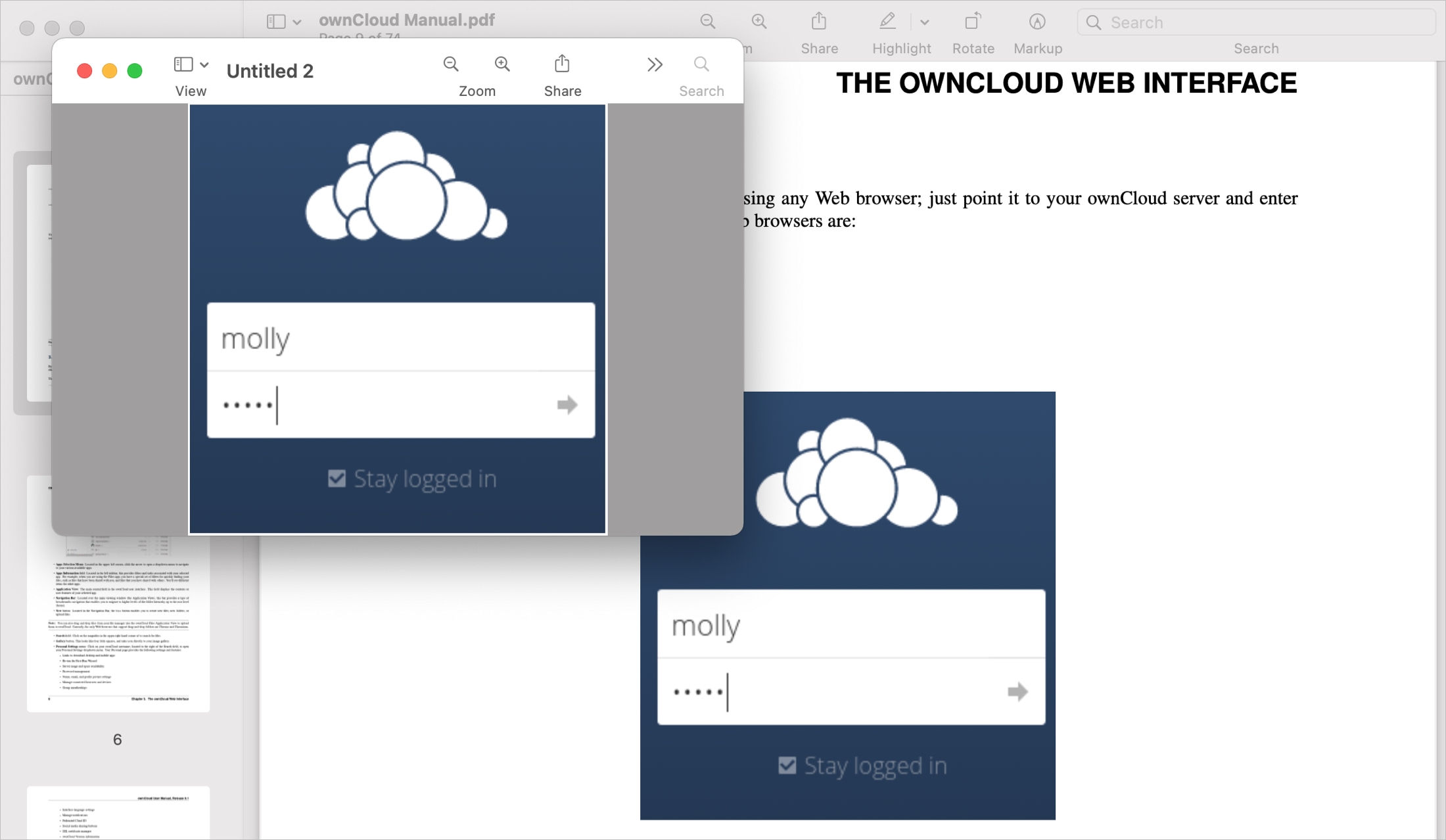
Task: Click the password input field in ownCloud login
Action: click(x=398, y=405)
